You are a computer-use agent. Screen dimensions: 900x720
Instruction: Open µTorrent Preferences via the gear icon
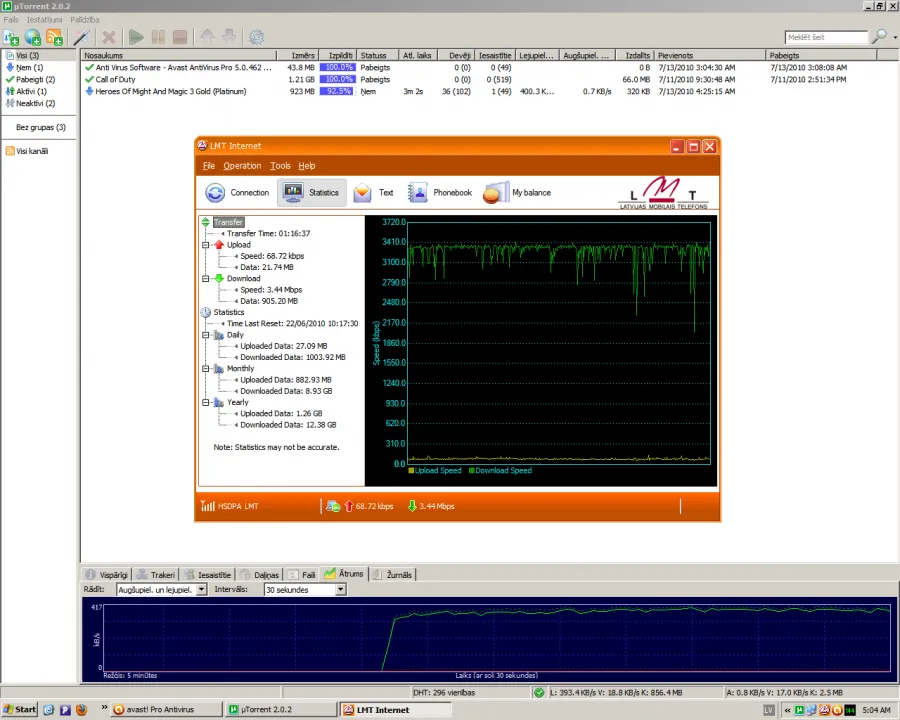(x=257, y=38)
